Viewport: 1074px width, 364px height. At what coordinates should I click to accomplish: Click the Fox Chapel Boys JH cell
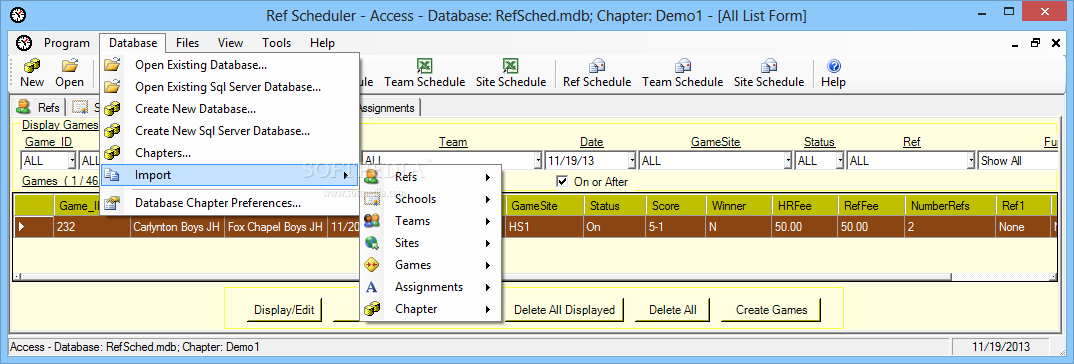pos(275,227)
